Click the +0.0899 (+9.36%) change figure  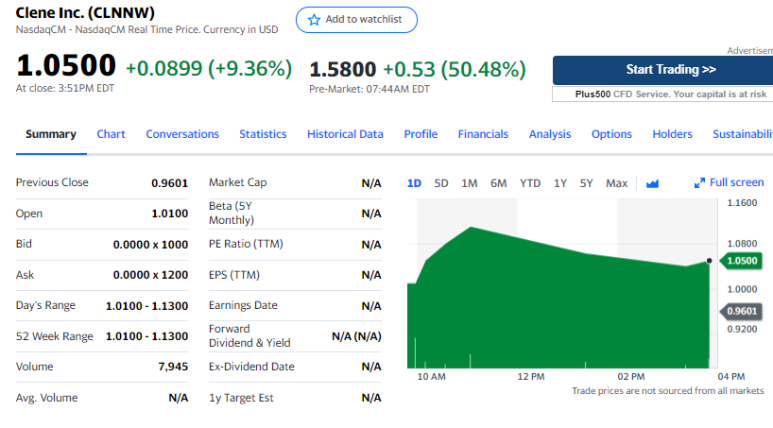coord(209,69)
